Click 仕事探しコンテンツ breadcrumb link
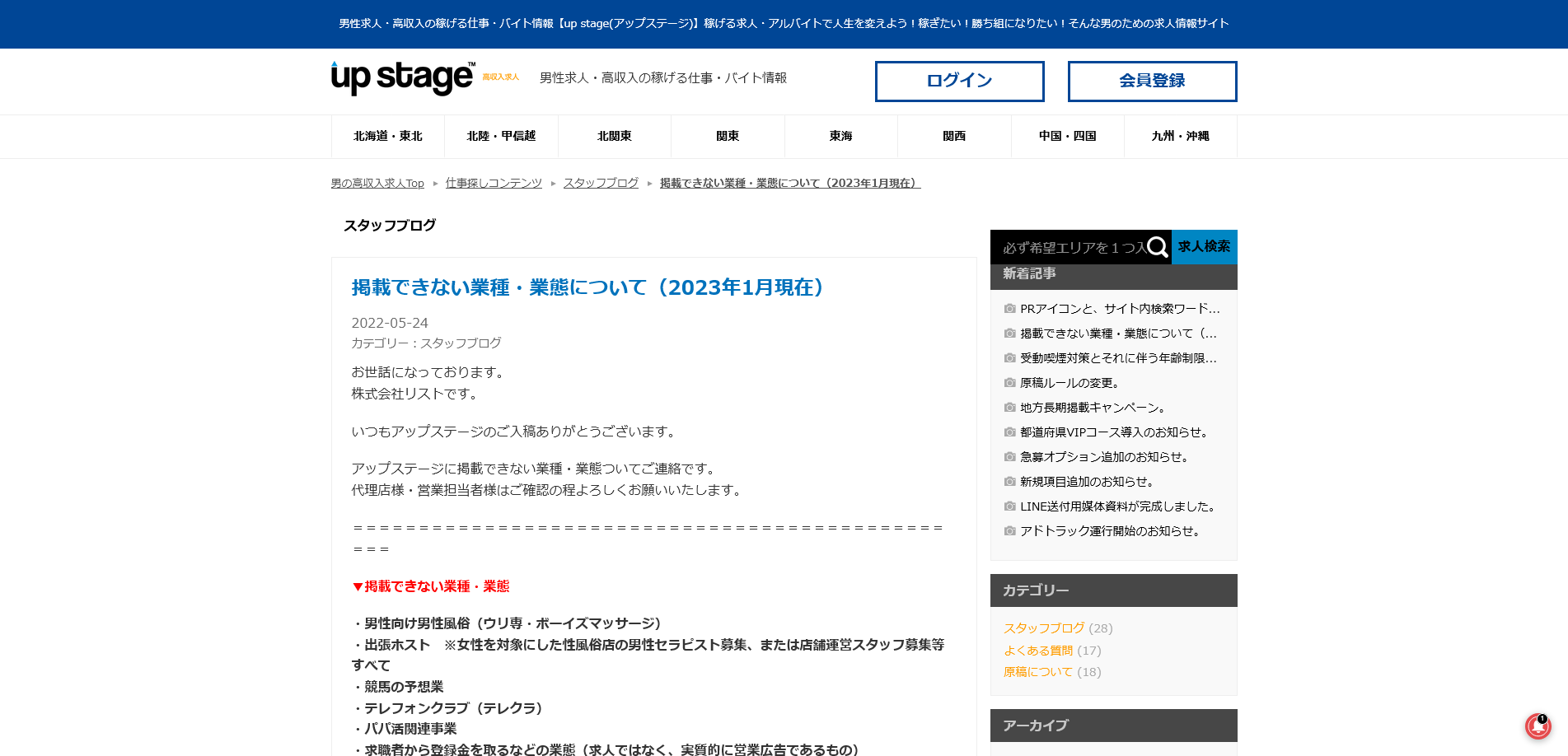The width and height of the screenshot is (1568, 756). pos(494,184)
